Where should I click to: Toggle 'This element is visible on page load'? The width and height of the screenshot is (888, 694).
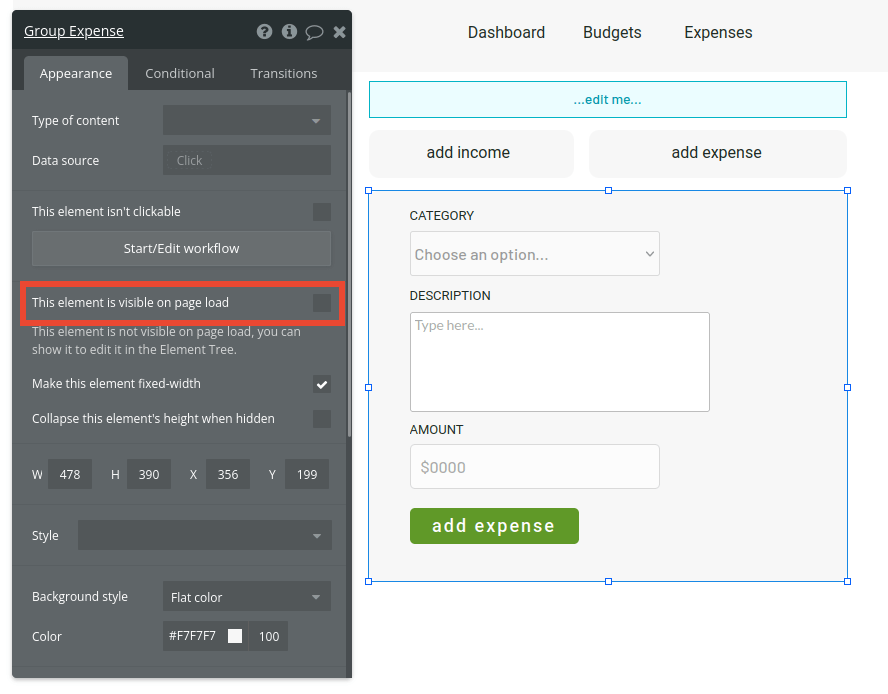pos(322,303)
